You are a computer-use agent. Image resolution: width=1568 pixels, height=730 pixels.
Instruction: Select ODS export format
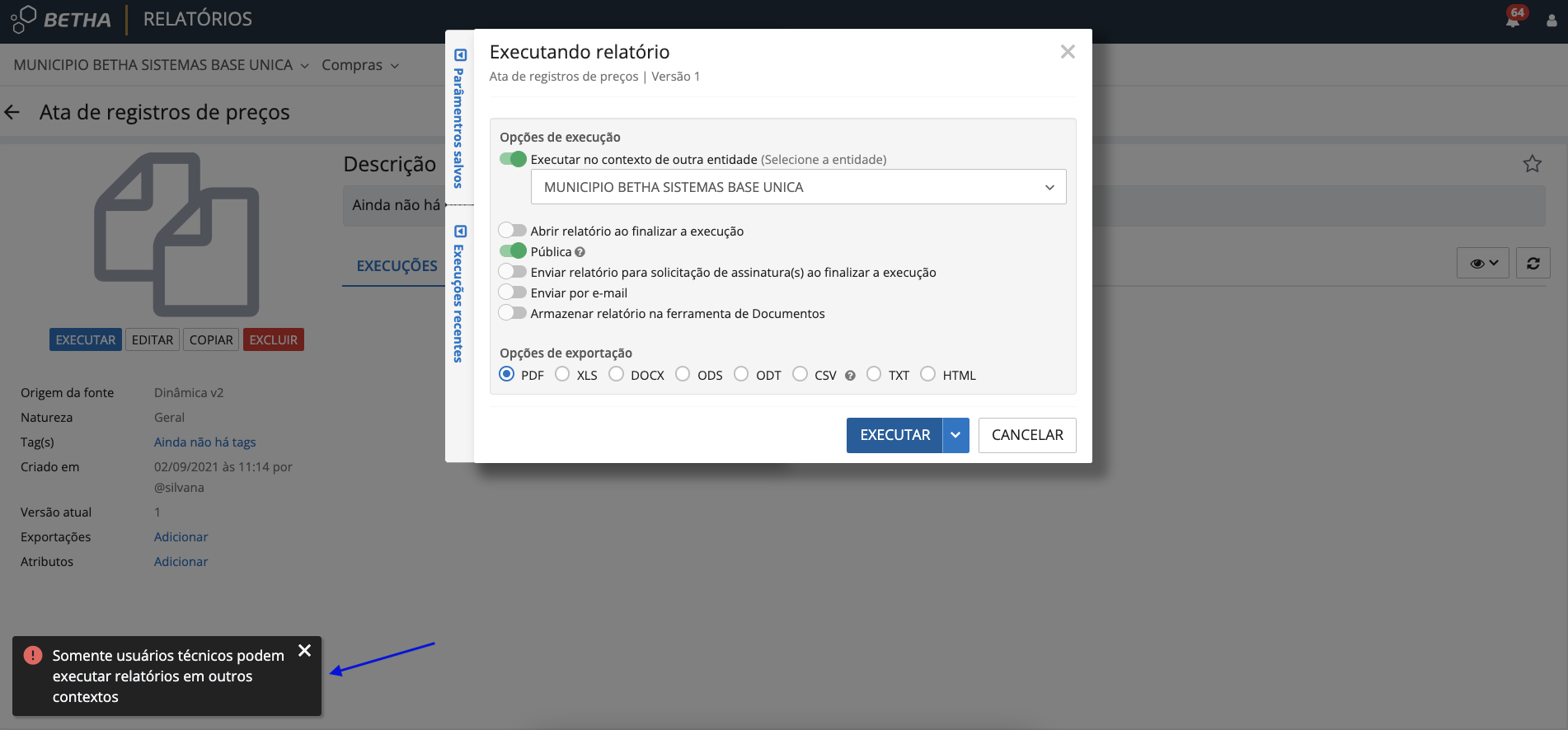point(683,375)
